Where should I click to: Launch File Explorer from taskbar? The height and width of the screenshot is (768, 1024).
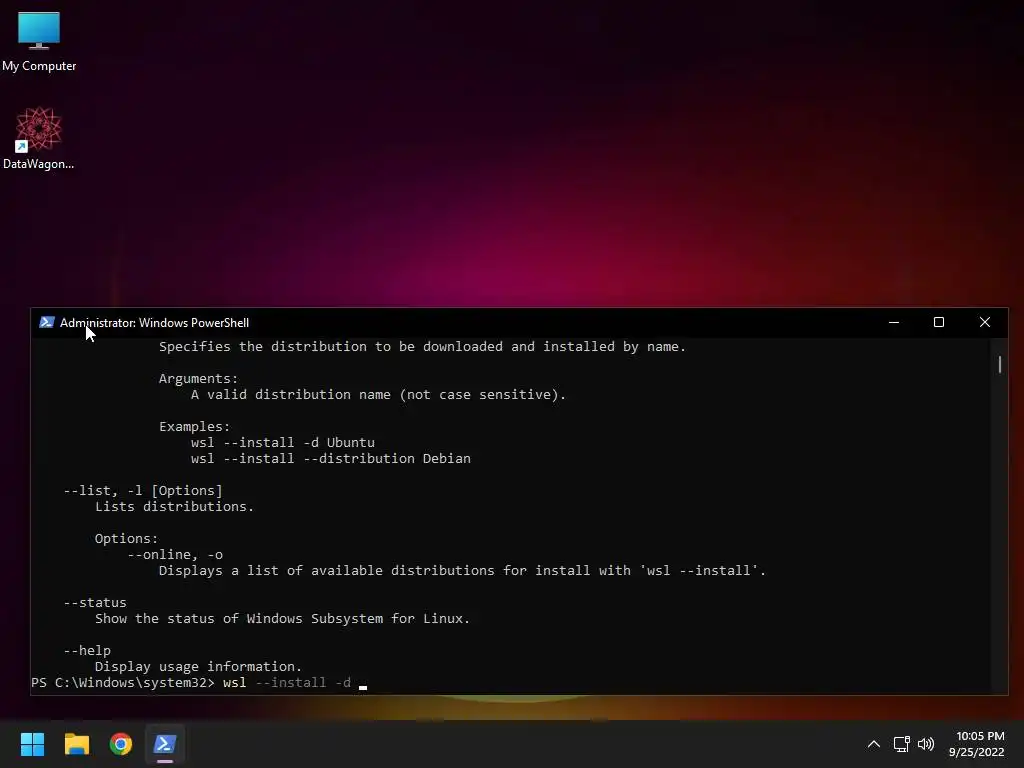click(x=76, y=744)
